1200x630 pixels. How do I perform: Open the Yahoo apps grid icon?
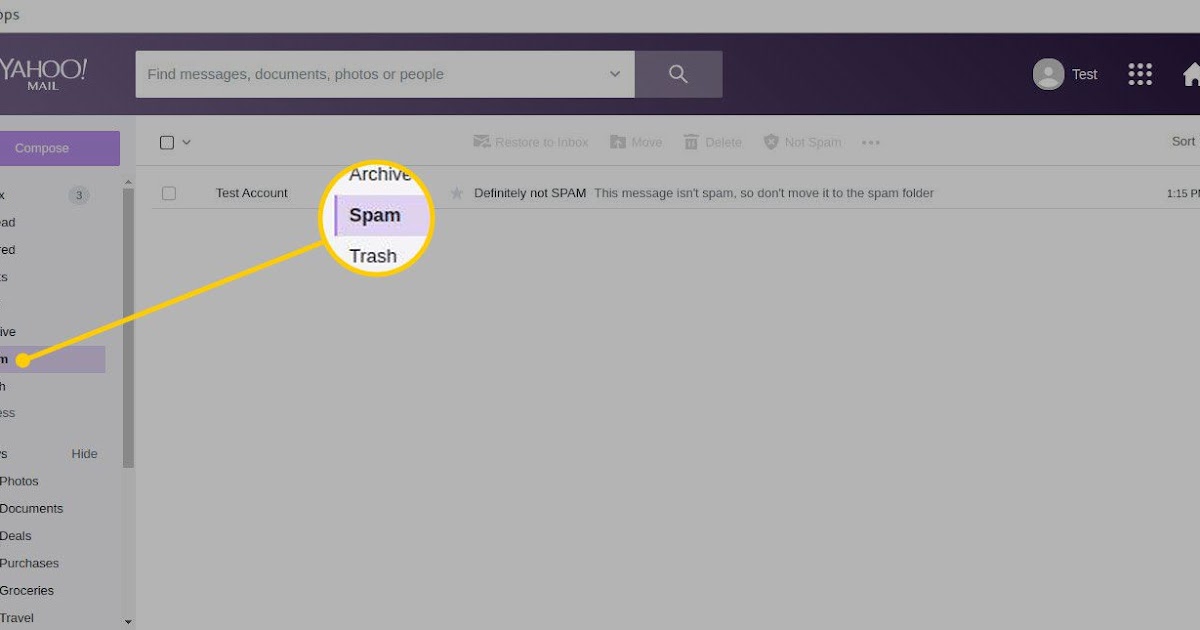click(x=1140, y=74)
